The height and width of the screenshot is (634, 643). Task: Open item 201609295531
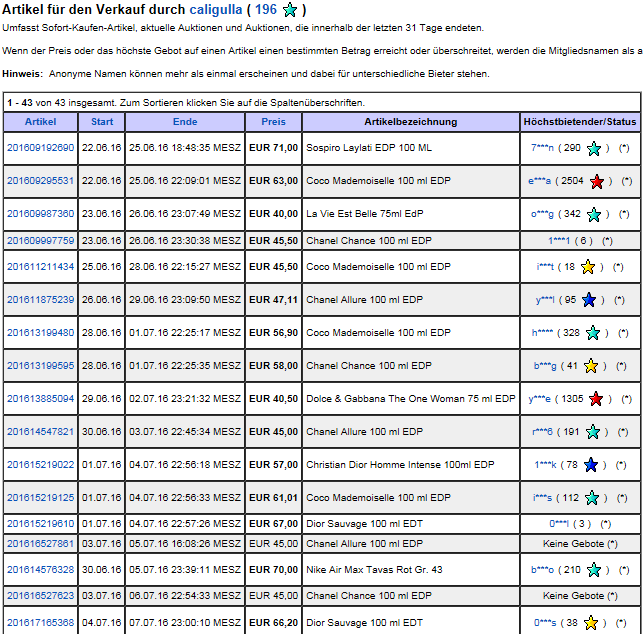point(40,181)
